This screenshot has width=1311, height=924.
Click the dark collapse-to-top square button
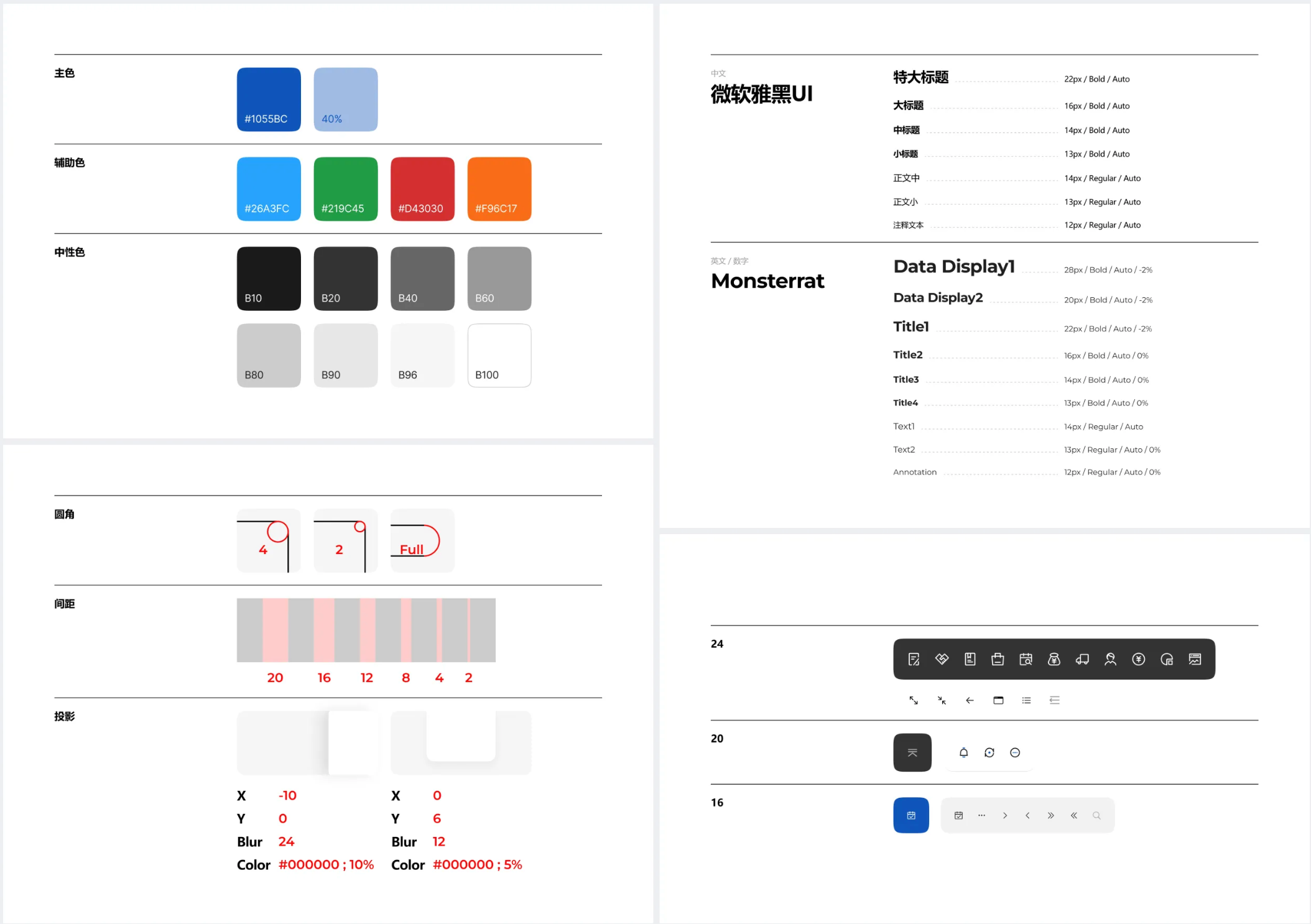click(912, 752)
